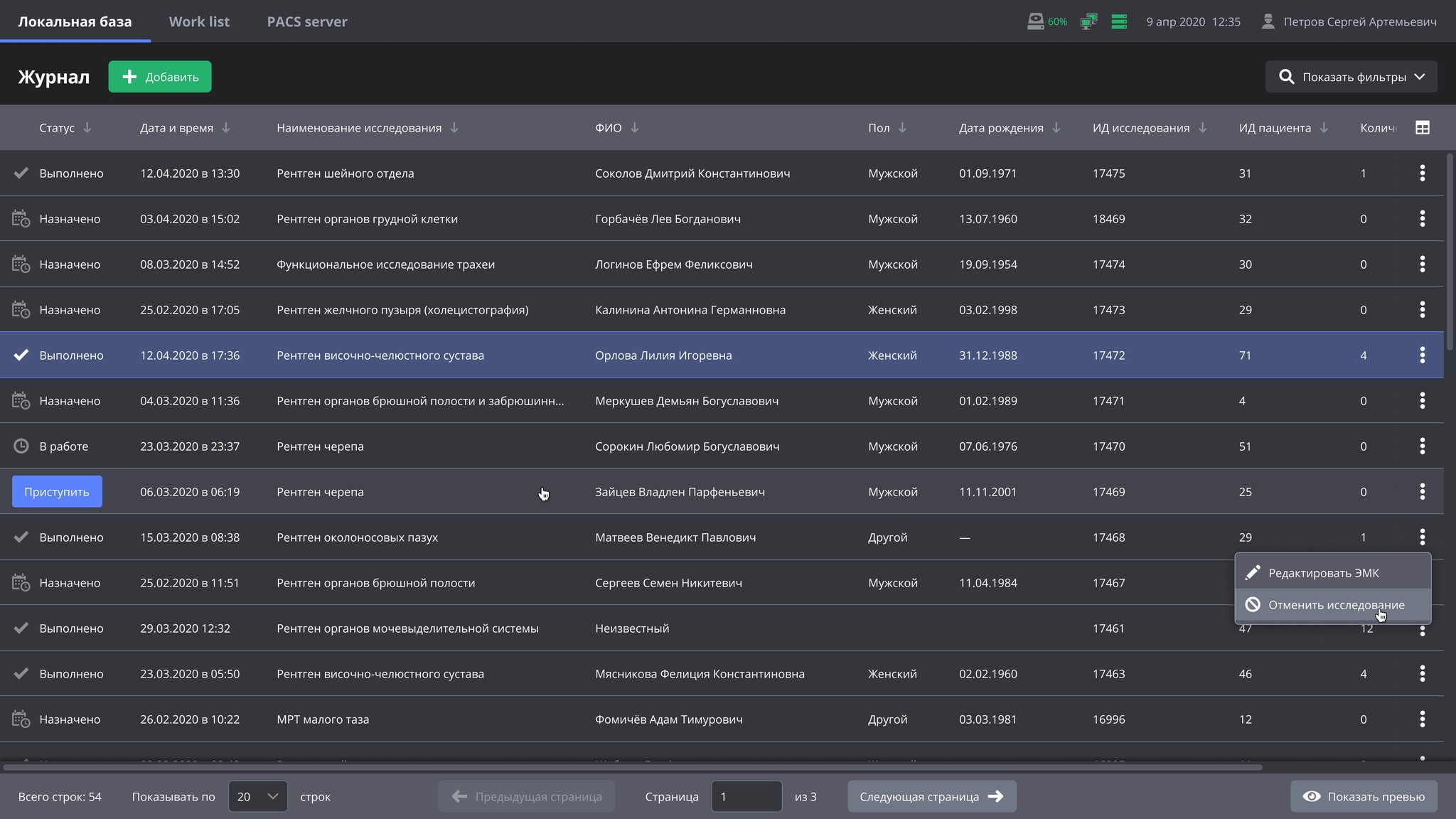Open the rows-per-page dropdown showing 20
This screenshot has width=1456, height=819.
coord(257,796)
